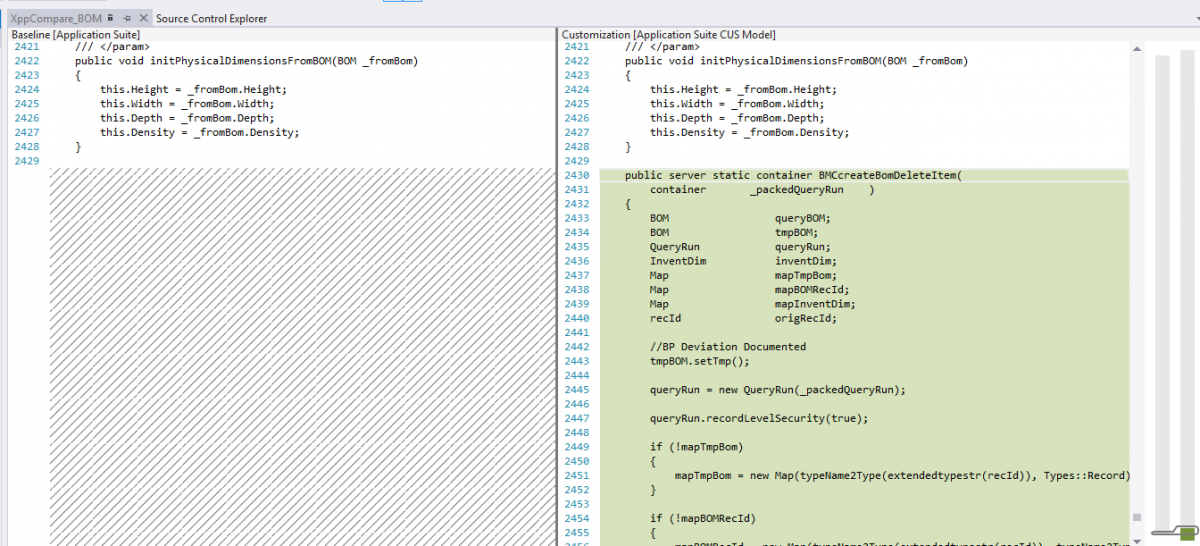
Task: Click the green change marker in overview bar
Action: point(1186,532)
